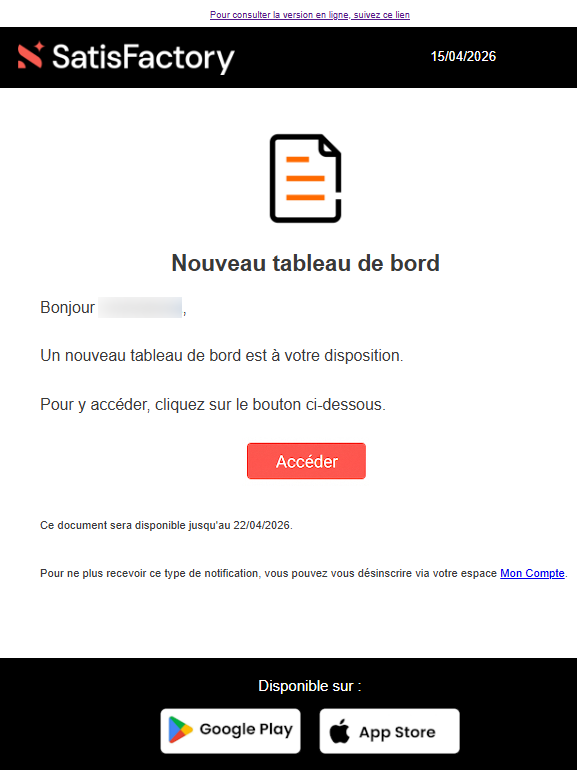Select the 15/04/2026 date in header

point(463,56)
